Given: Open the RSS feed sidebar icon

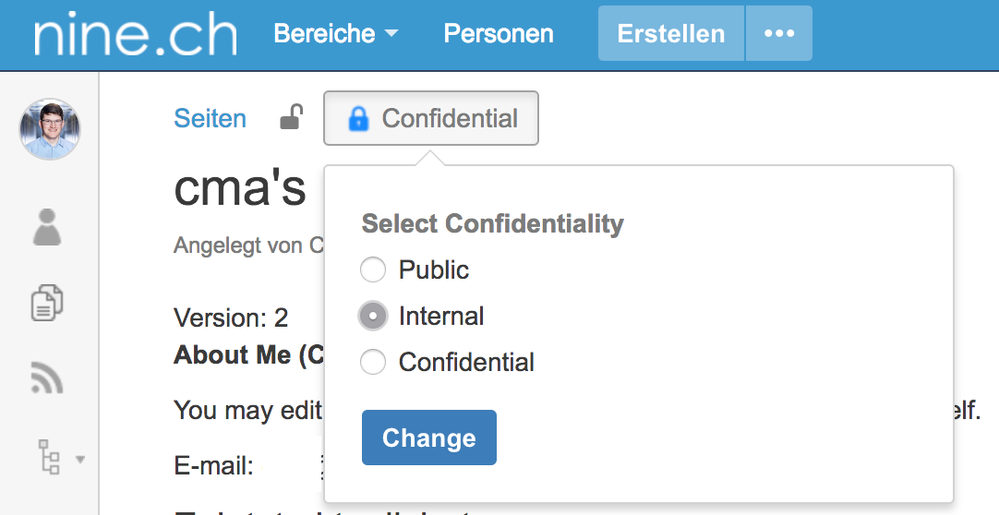Looking at the screenshot, I should [47, 377].
